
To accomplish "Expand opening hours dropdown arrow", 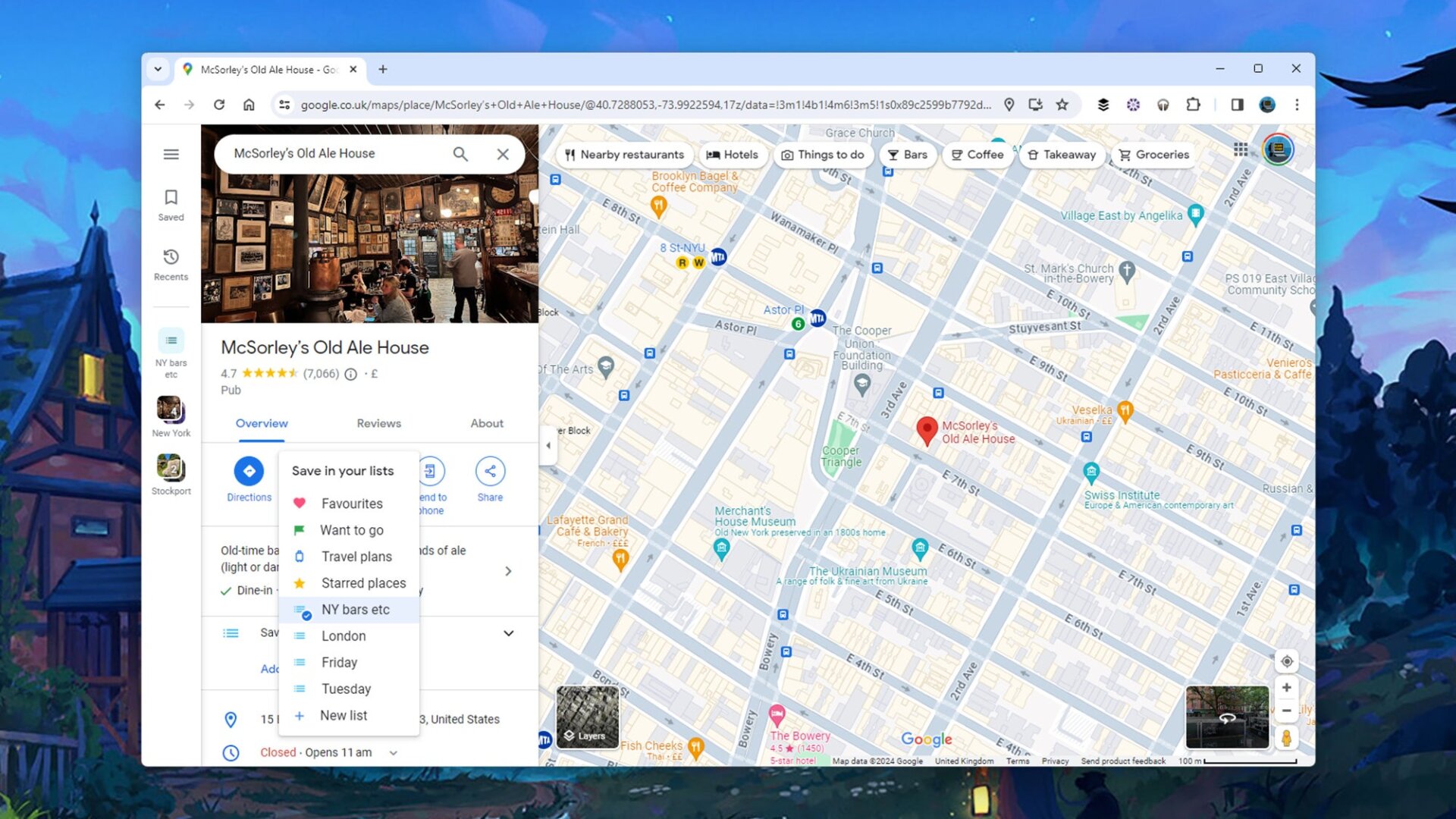I will point(394,753).
